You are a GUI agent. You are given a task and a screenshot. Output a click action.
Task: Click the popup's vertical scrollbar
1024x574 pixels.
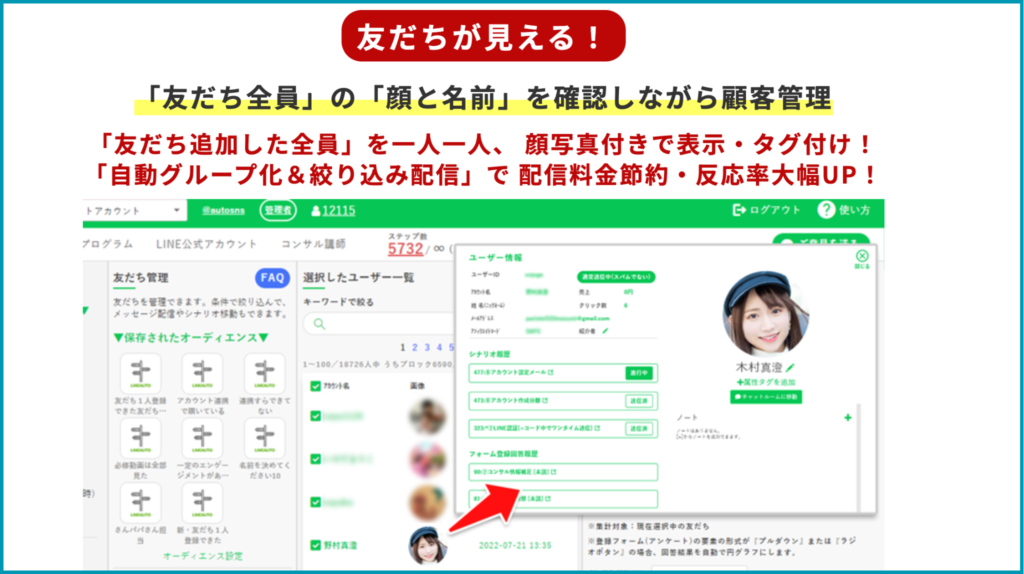click(858, 457)
